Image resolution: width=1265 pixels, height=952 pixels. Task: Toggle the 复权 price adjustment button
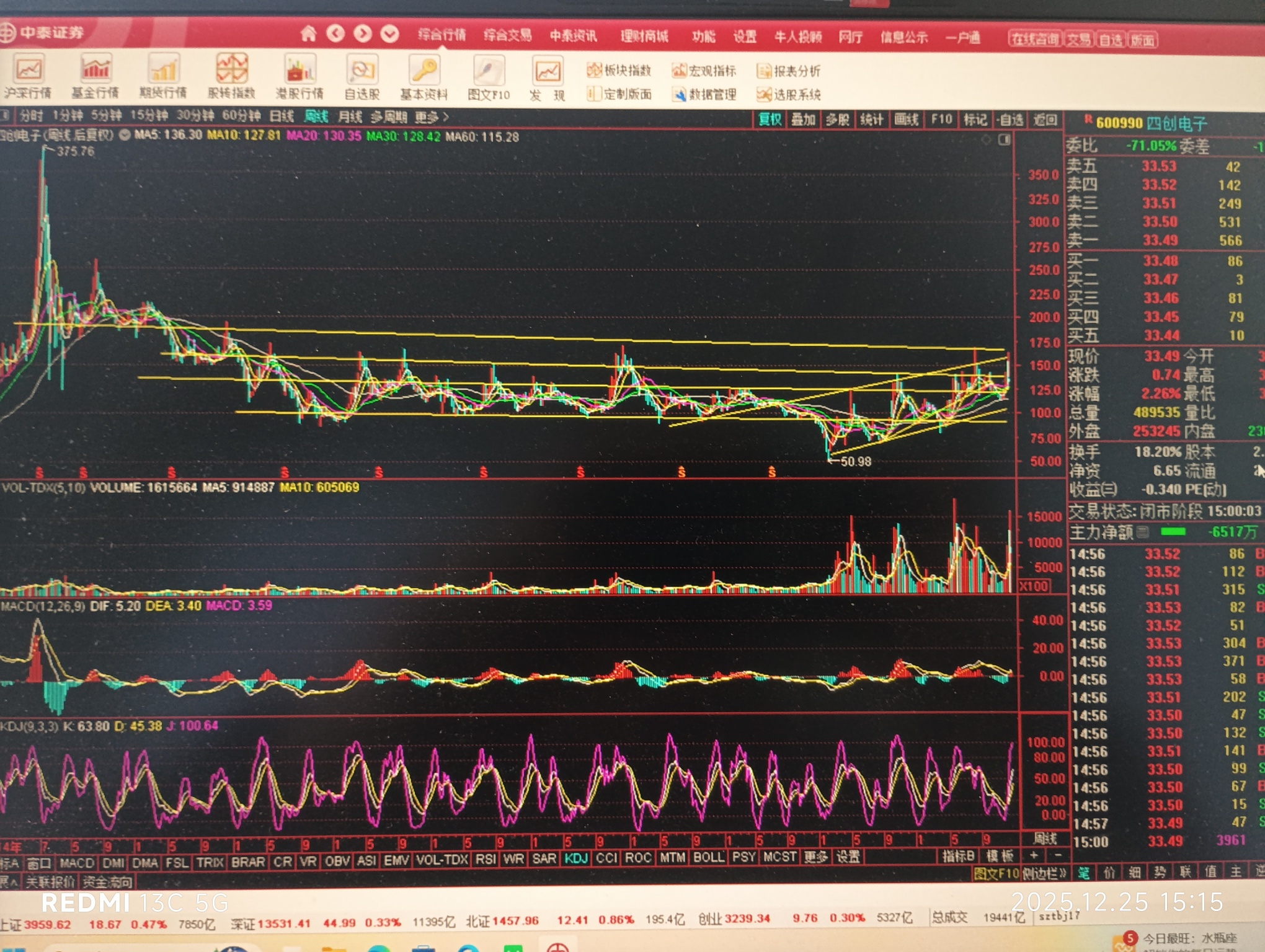pos(770,120)
